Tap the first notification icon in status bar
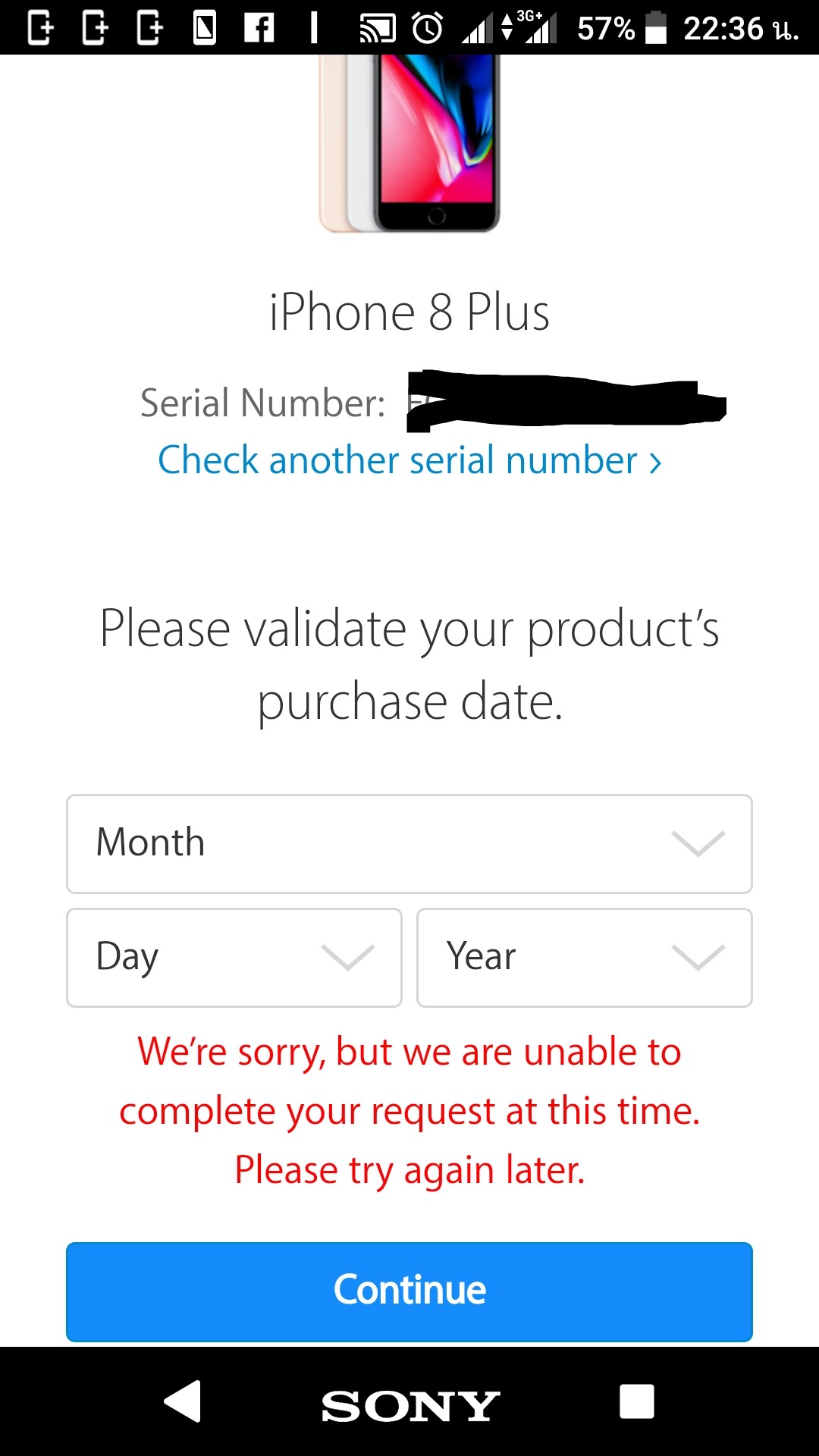 coord(40,28)
